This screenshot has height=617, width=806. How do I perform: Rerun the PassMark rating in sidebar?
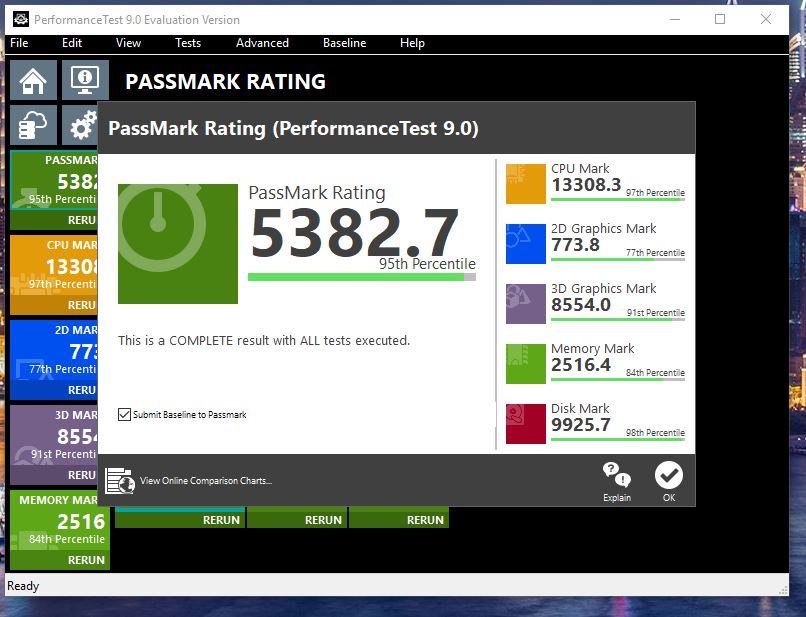tap(54, 220)
